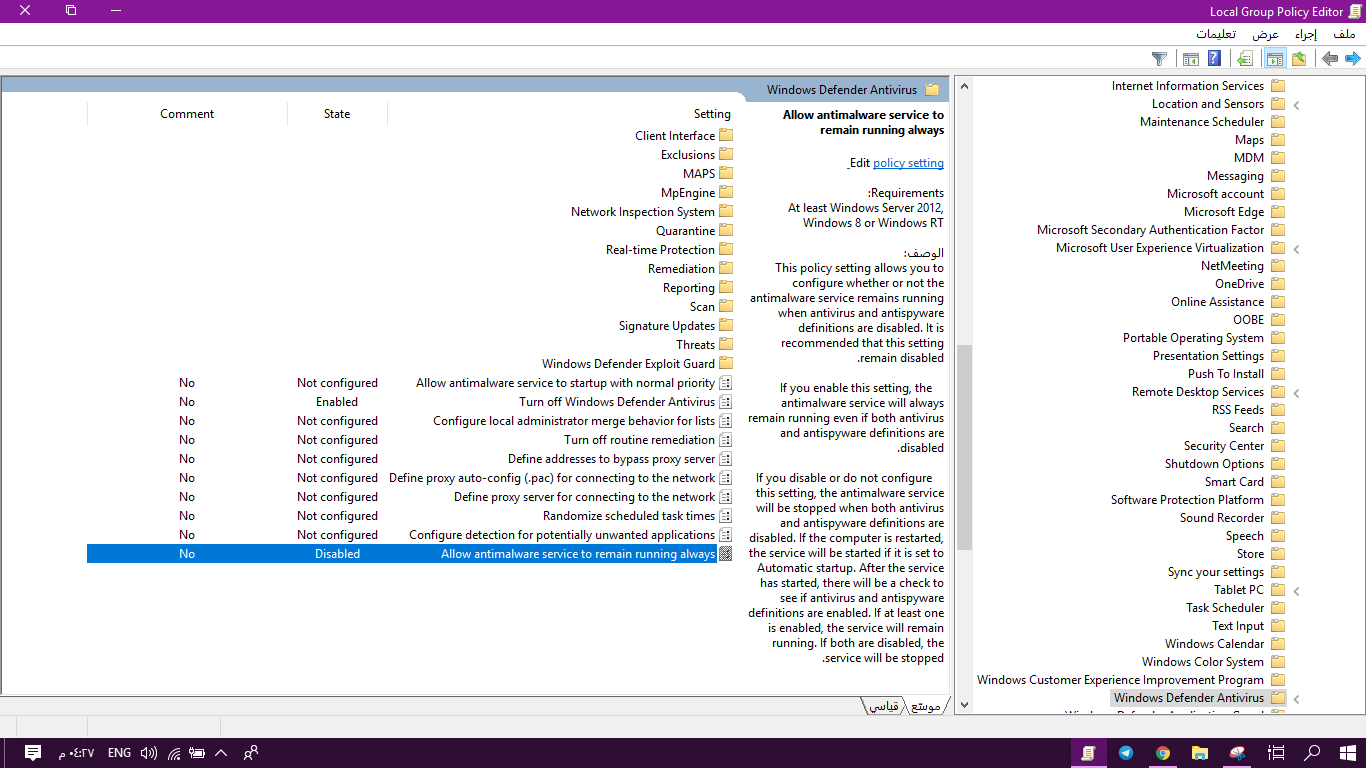1366x768 pixels.
Task: Open Google Chrome from the taskbar
Action: (x=1163, y=753)
